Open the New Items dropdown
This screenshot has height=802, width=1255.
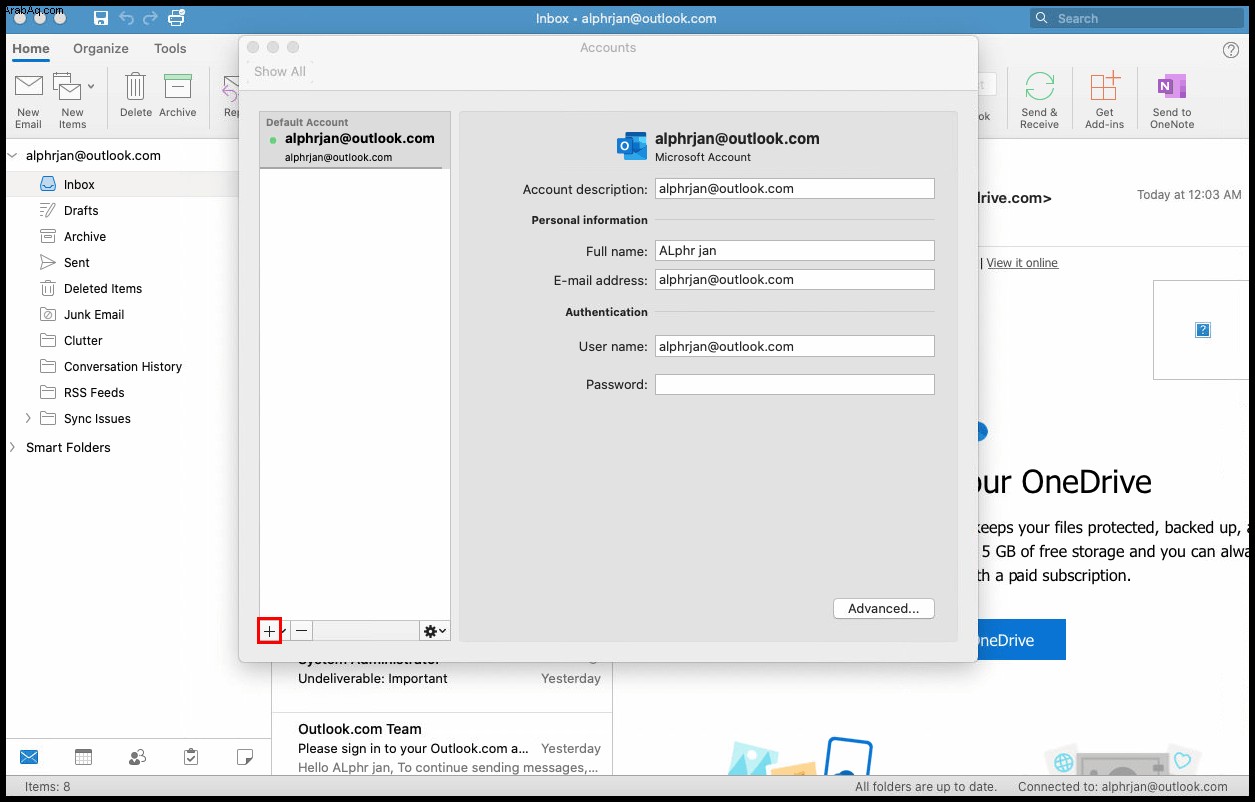(91, 87)
